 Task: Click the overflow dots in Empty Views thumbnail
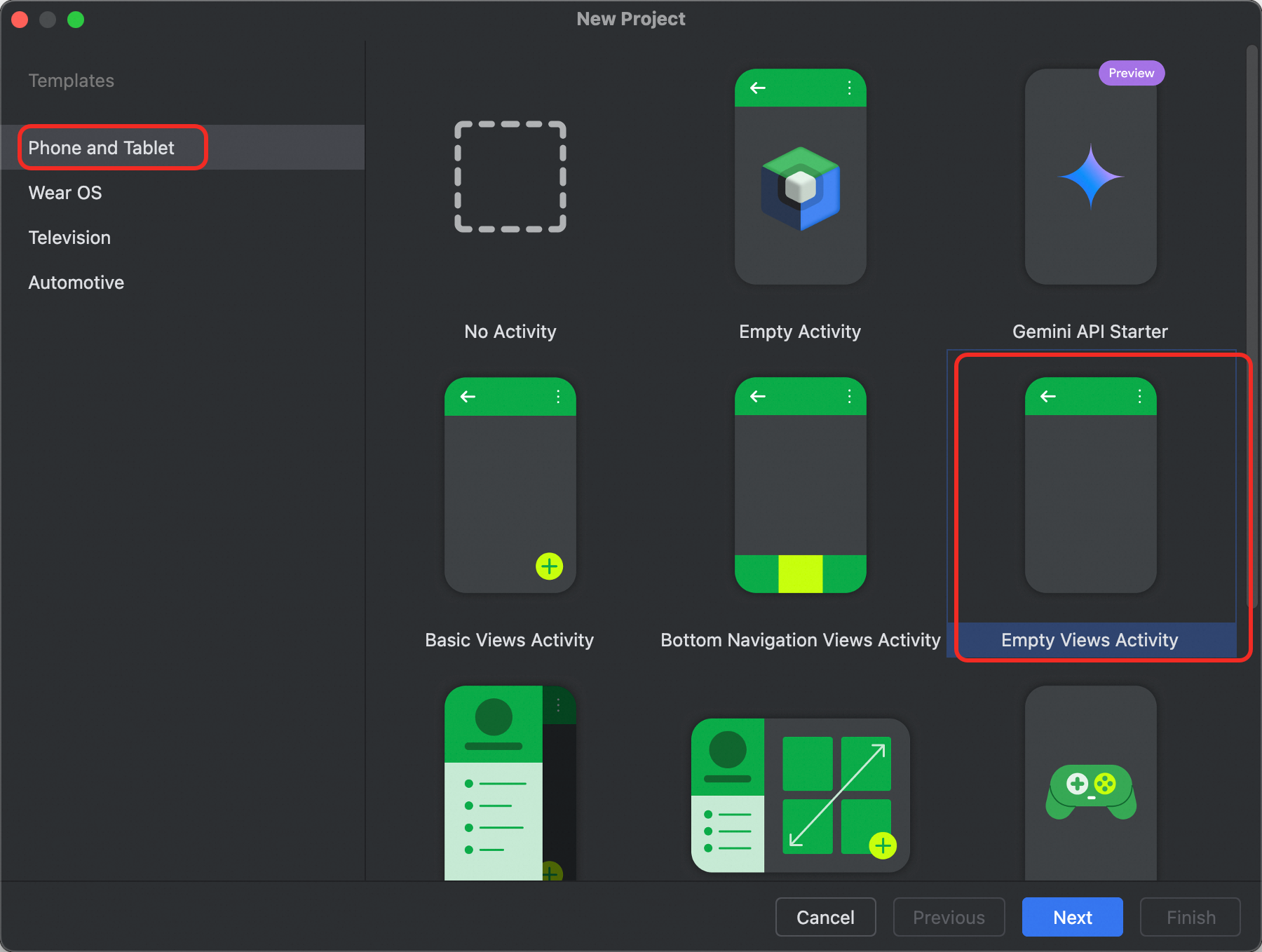tap(1139, 396)
